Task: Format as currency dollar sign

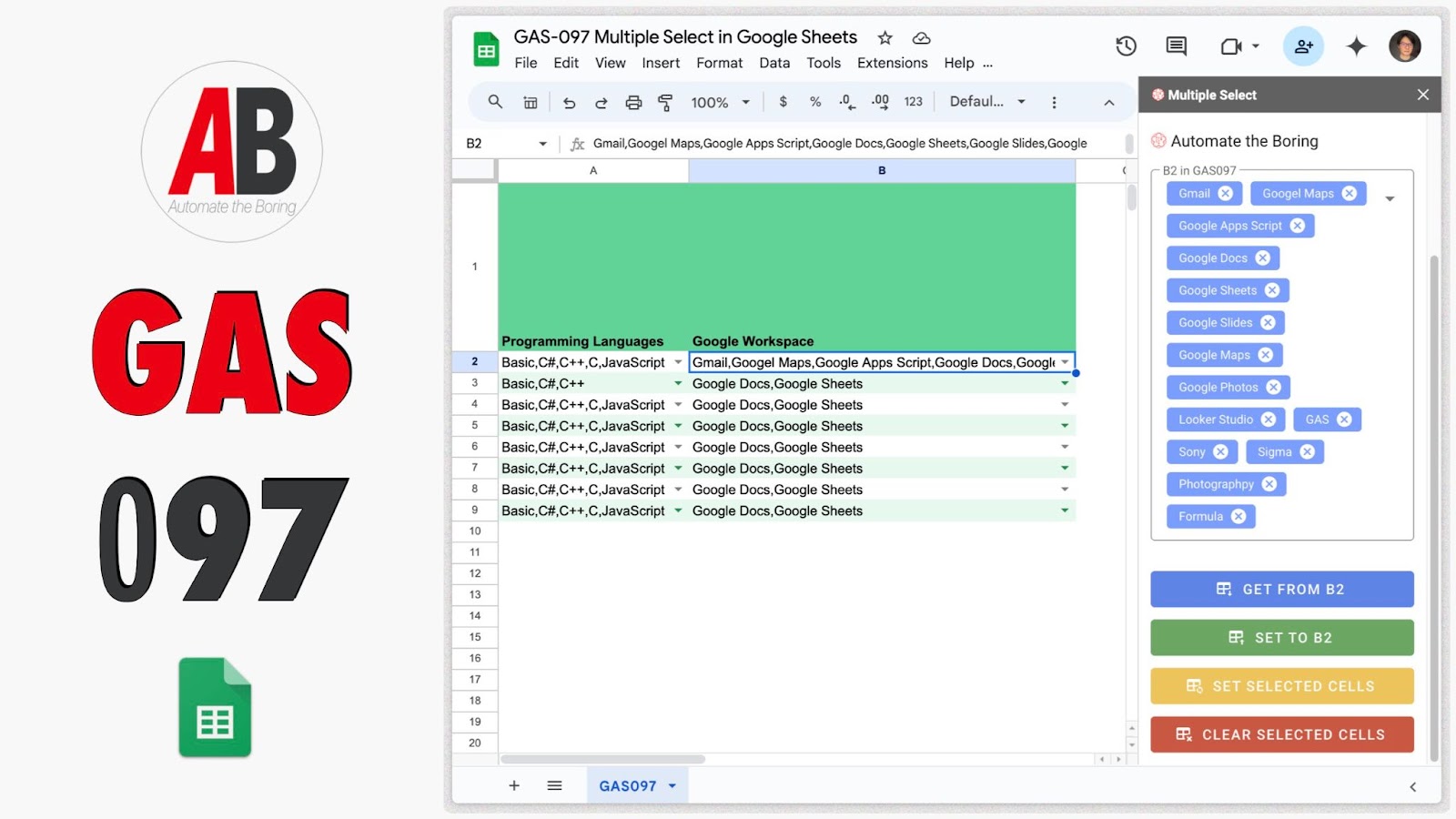Action: point(783,102)
